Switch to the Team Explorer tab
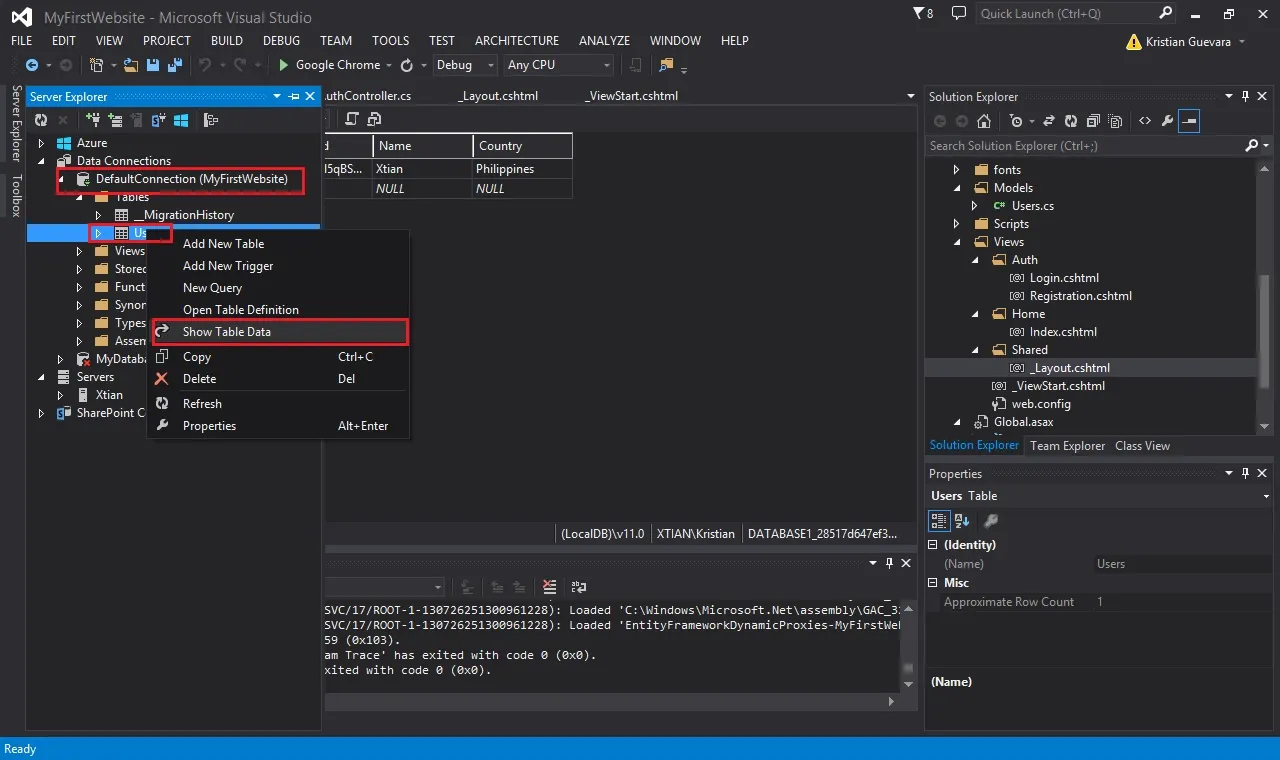The width and height of the screenshot is (1280, 760). [1067, 446]
